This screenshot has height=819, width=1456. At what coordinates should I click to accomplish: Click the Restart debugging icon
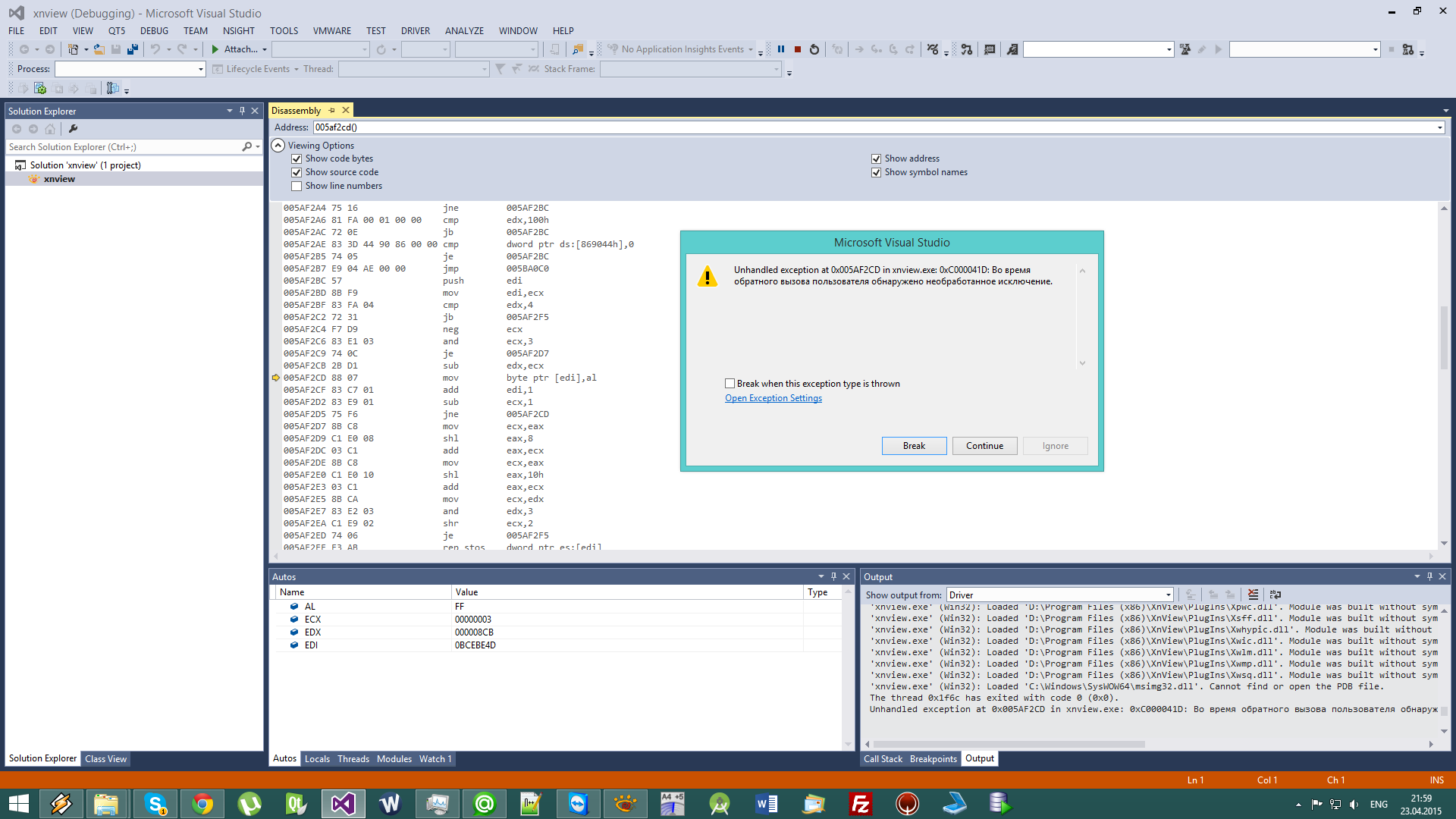[x=814, y=49]
